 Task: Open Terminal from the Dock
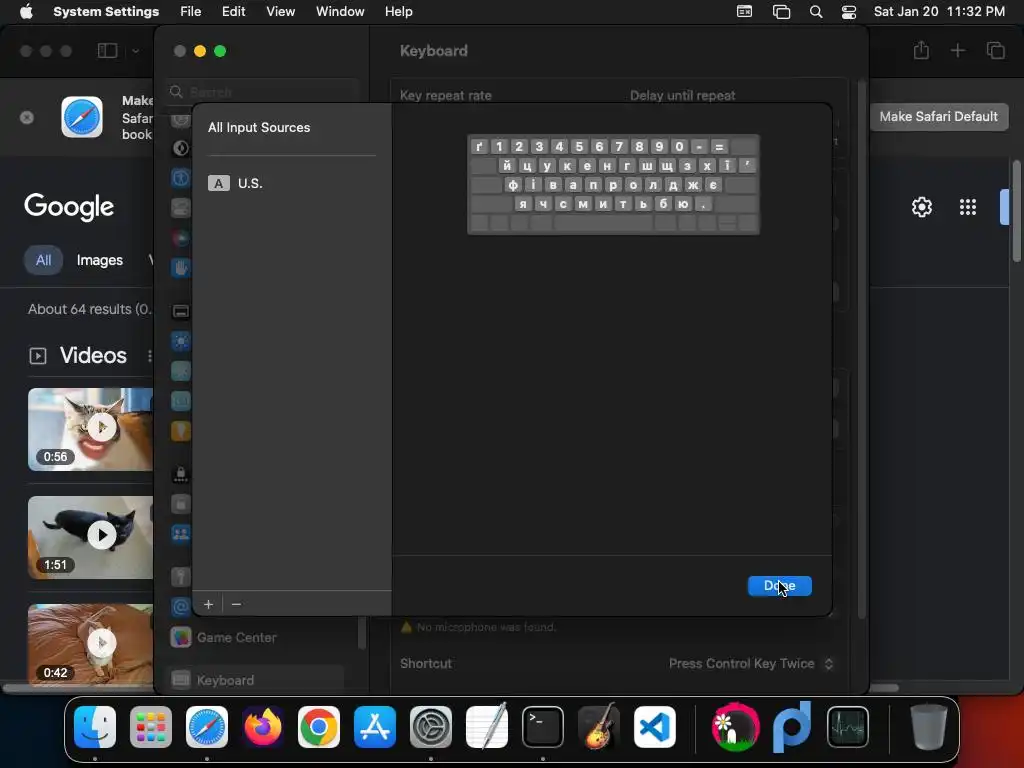pyautogui.click(x=543, y=727)
